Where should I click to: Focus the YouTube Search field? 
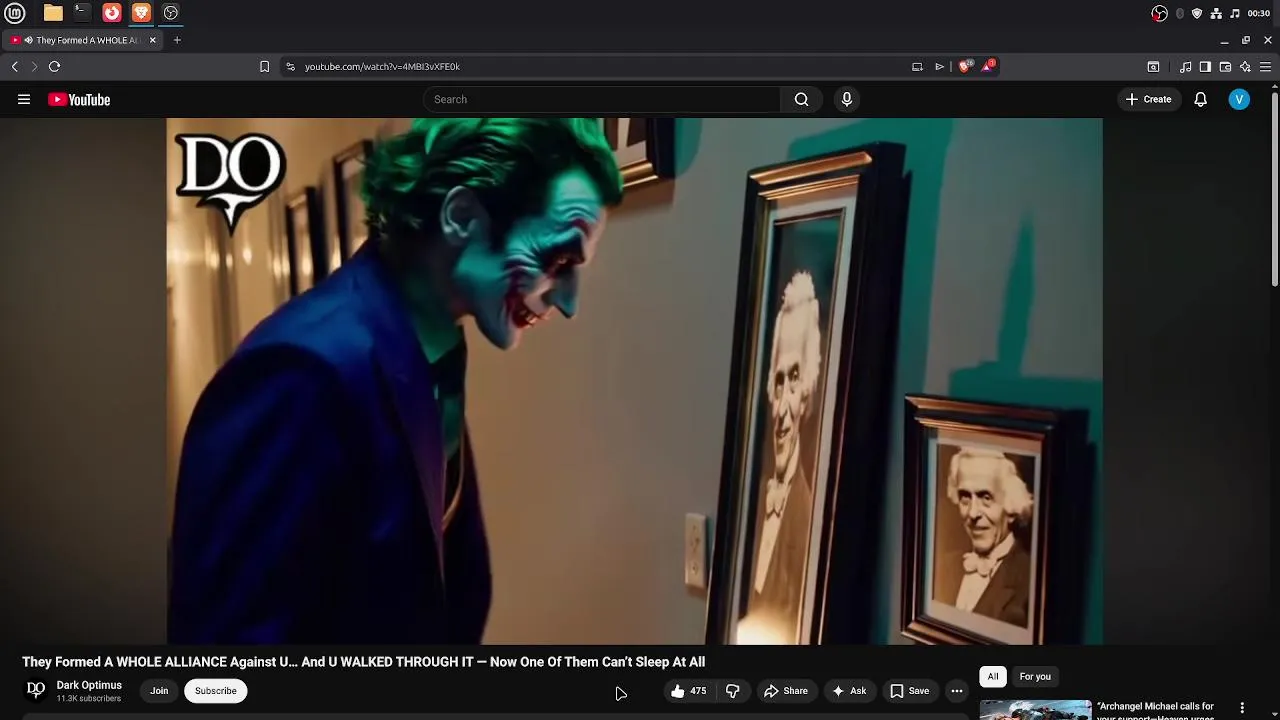click(x=602, y=99)
